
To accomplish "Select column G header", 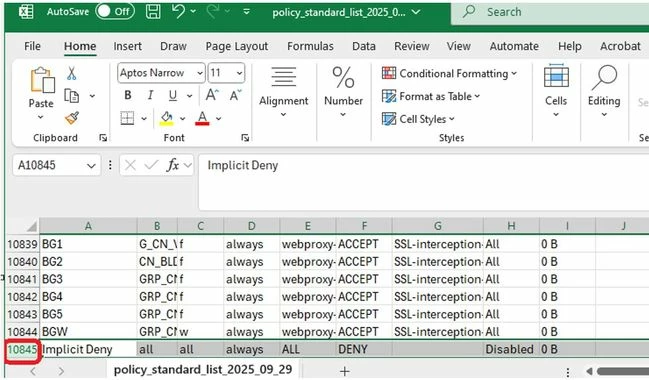I will pos(437,226).
